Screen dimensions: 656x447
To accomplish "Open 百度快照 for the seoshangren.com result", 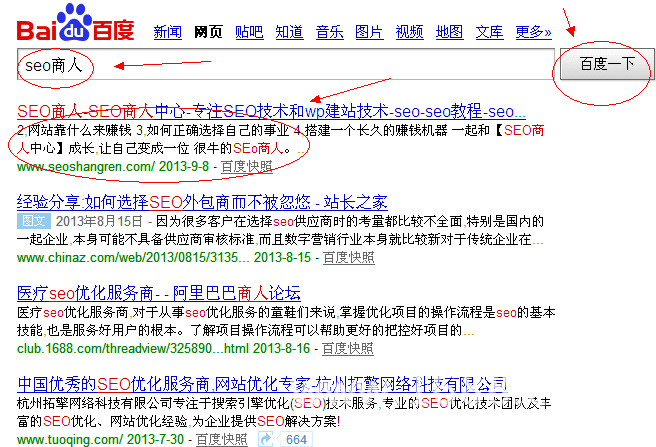I will (247, 167).
